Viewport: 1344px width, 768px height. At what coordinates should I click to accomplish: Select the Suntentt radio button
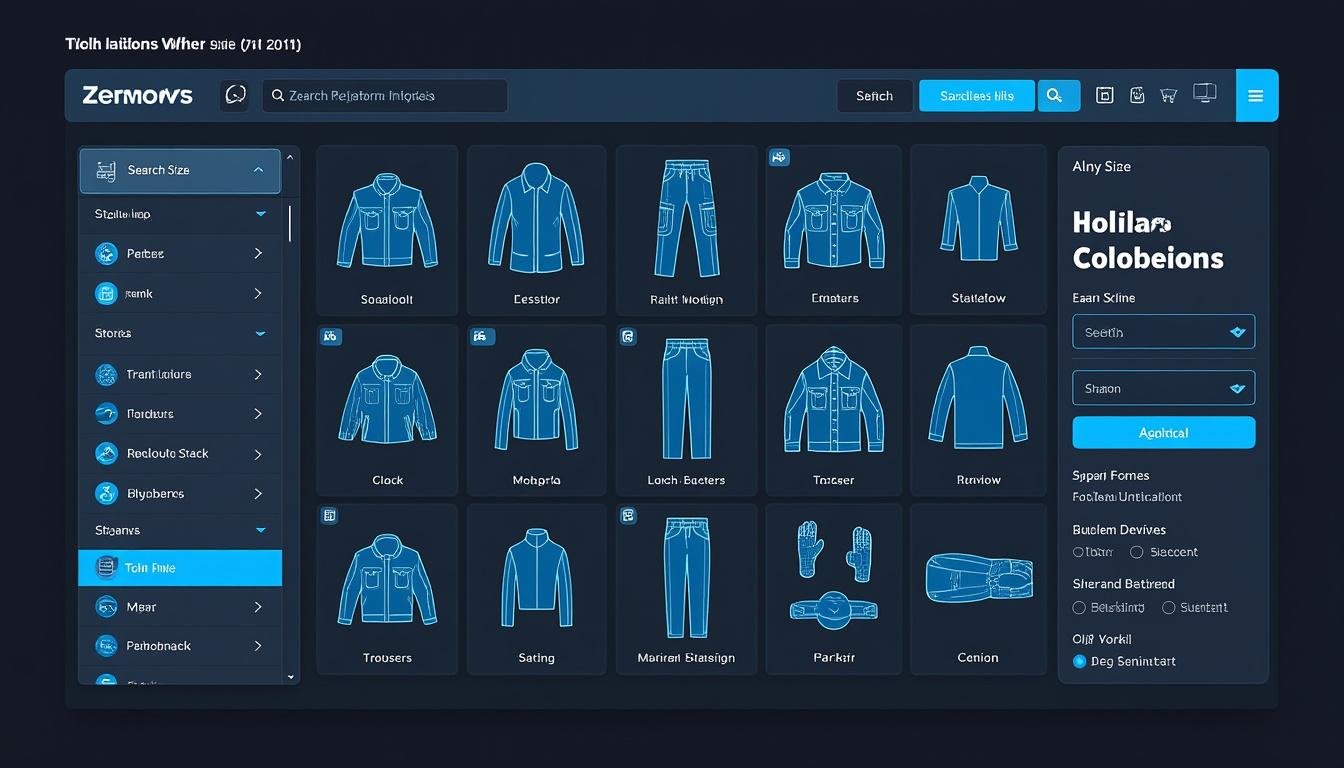[1168, 607]
